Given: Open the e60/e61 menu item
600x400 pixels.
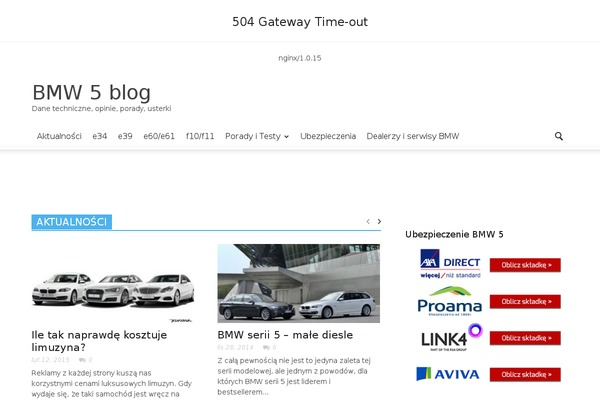Looking at the screenshot, I should click(159, 136).
